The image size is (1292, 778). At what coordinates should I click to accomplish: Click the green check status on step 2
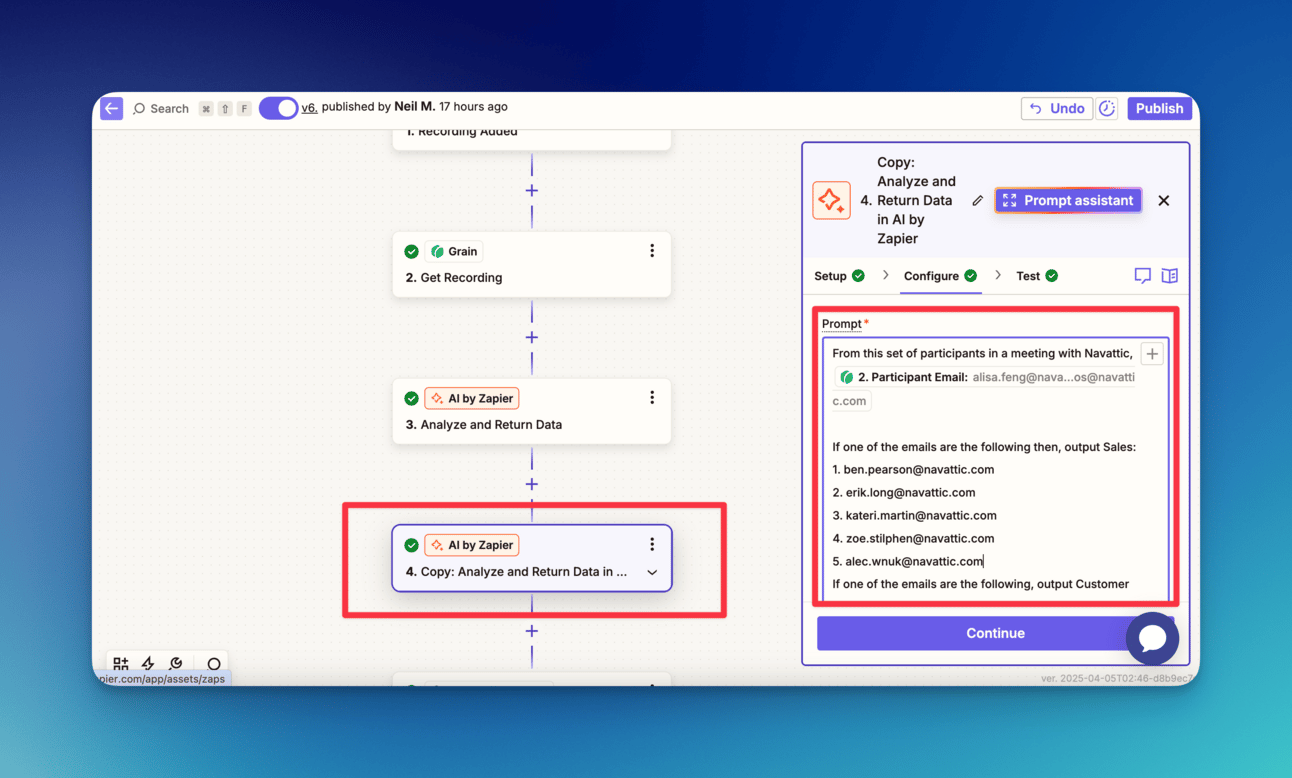411,251
